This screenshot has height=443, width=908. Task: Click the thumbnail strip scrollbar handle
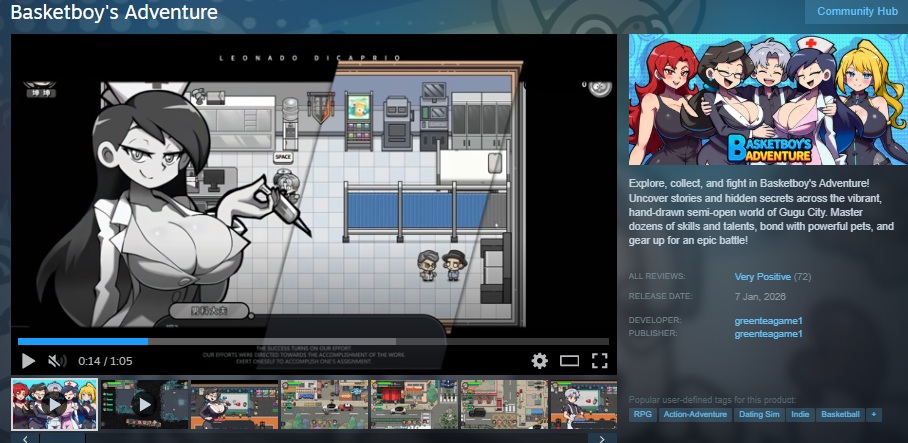click(x=63, y=438)
